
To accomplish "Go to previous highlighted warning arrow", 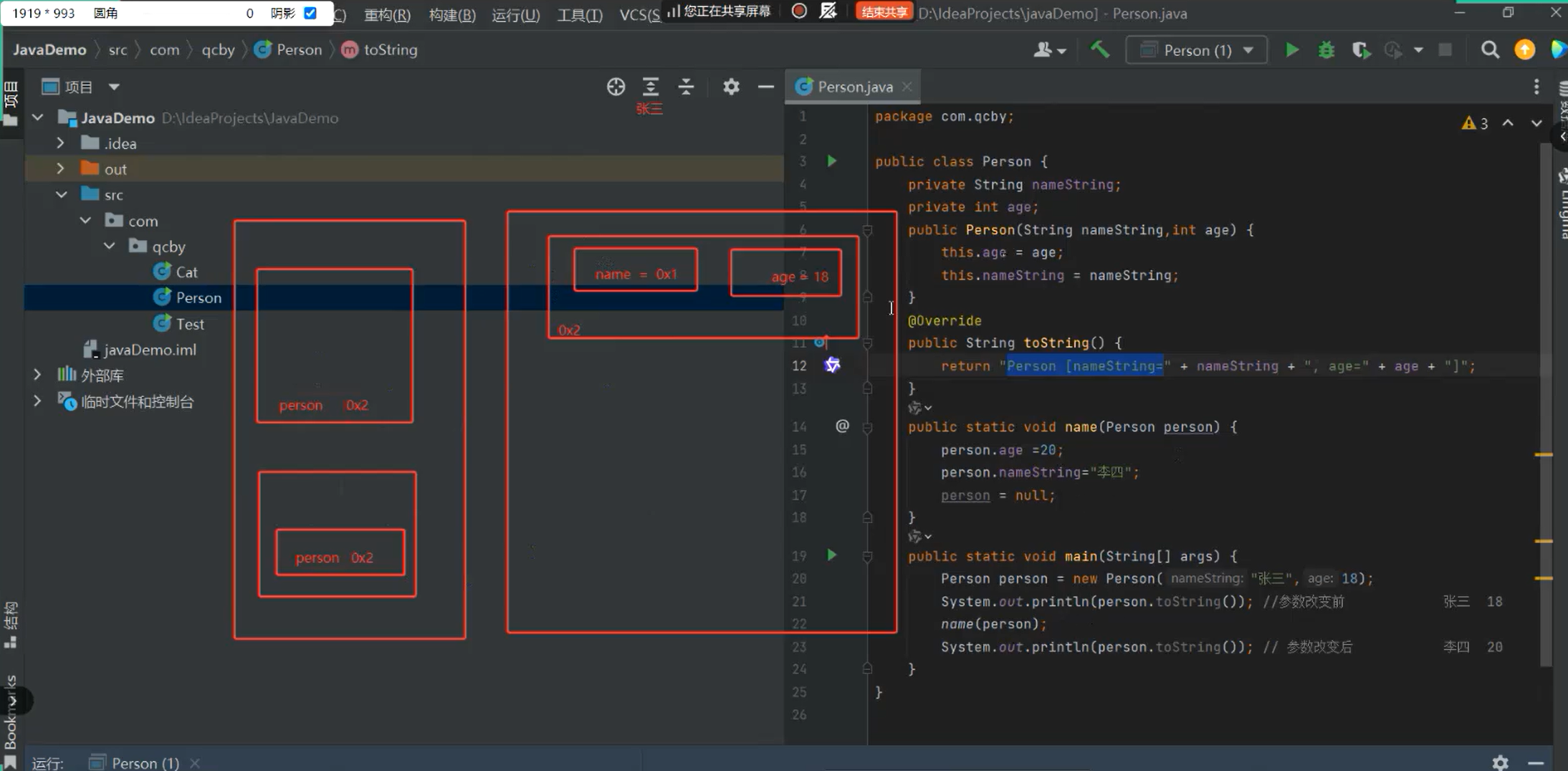I will pyautogui.click(x=1508, y=123).
